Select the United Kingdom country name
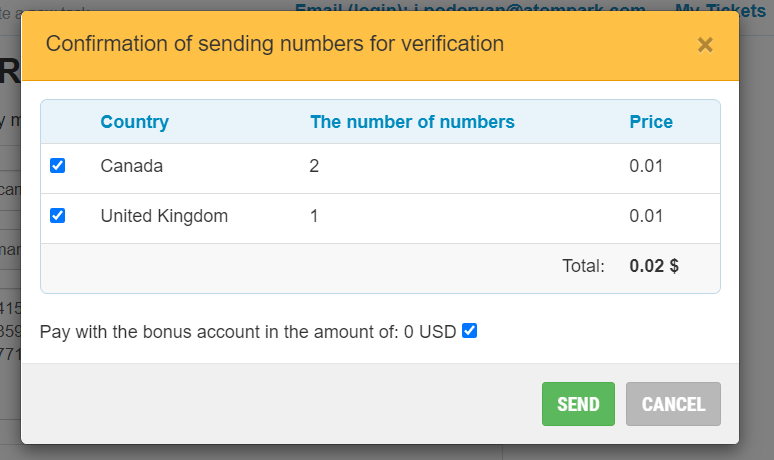Viewport: 774px width, 460px height. (164, 215)
